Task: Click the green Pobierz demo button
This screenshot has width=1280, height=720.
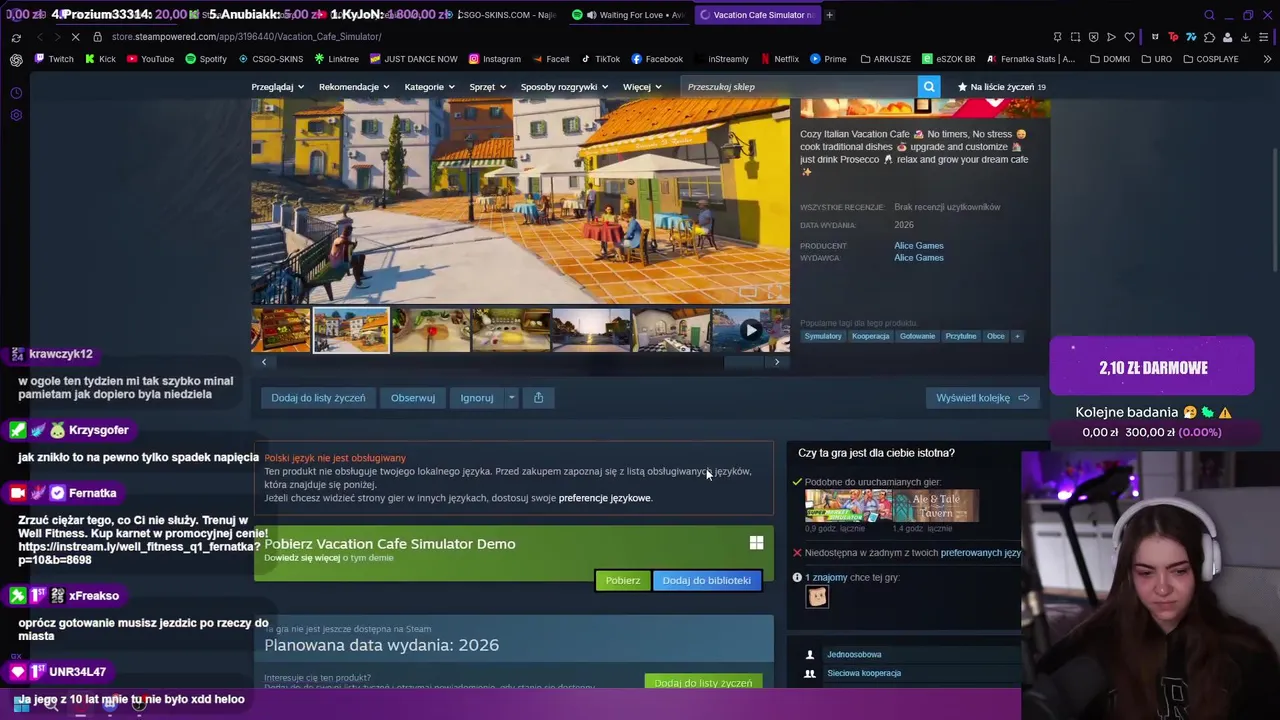Action: (x=622, y=580)
